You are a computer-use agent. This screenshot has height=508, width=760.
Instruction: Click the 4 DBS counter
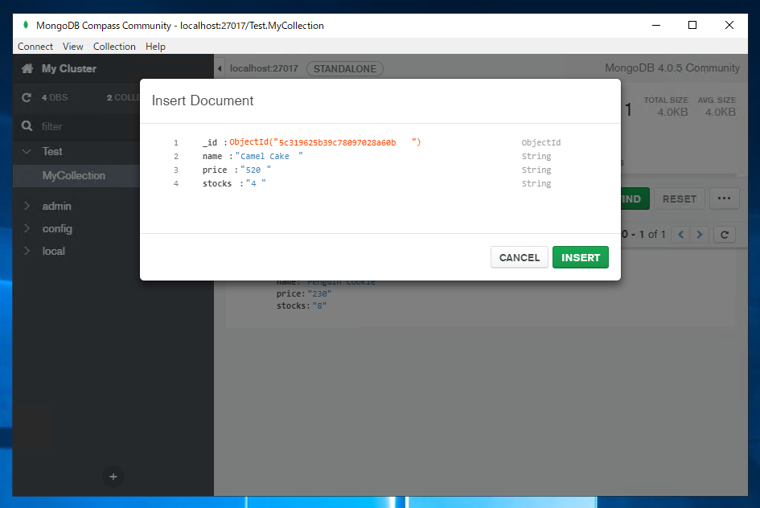(x=55, y=97)
